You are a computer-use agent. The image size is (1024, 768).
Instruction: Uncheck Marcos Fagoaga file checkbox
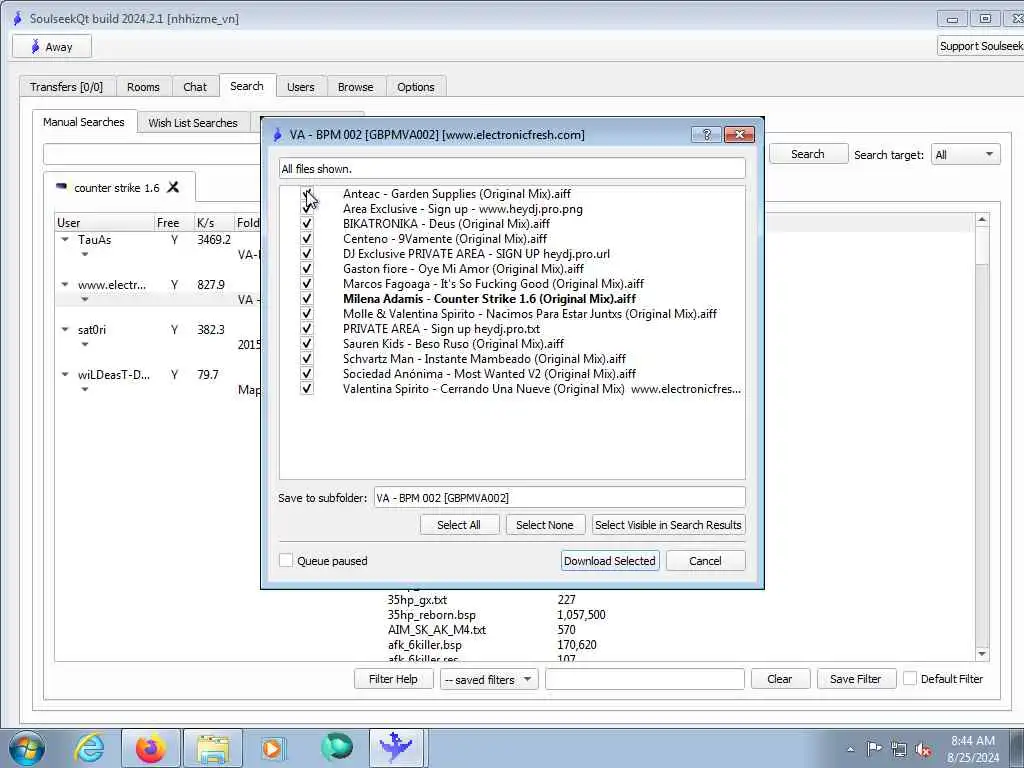[306, 283]
